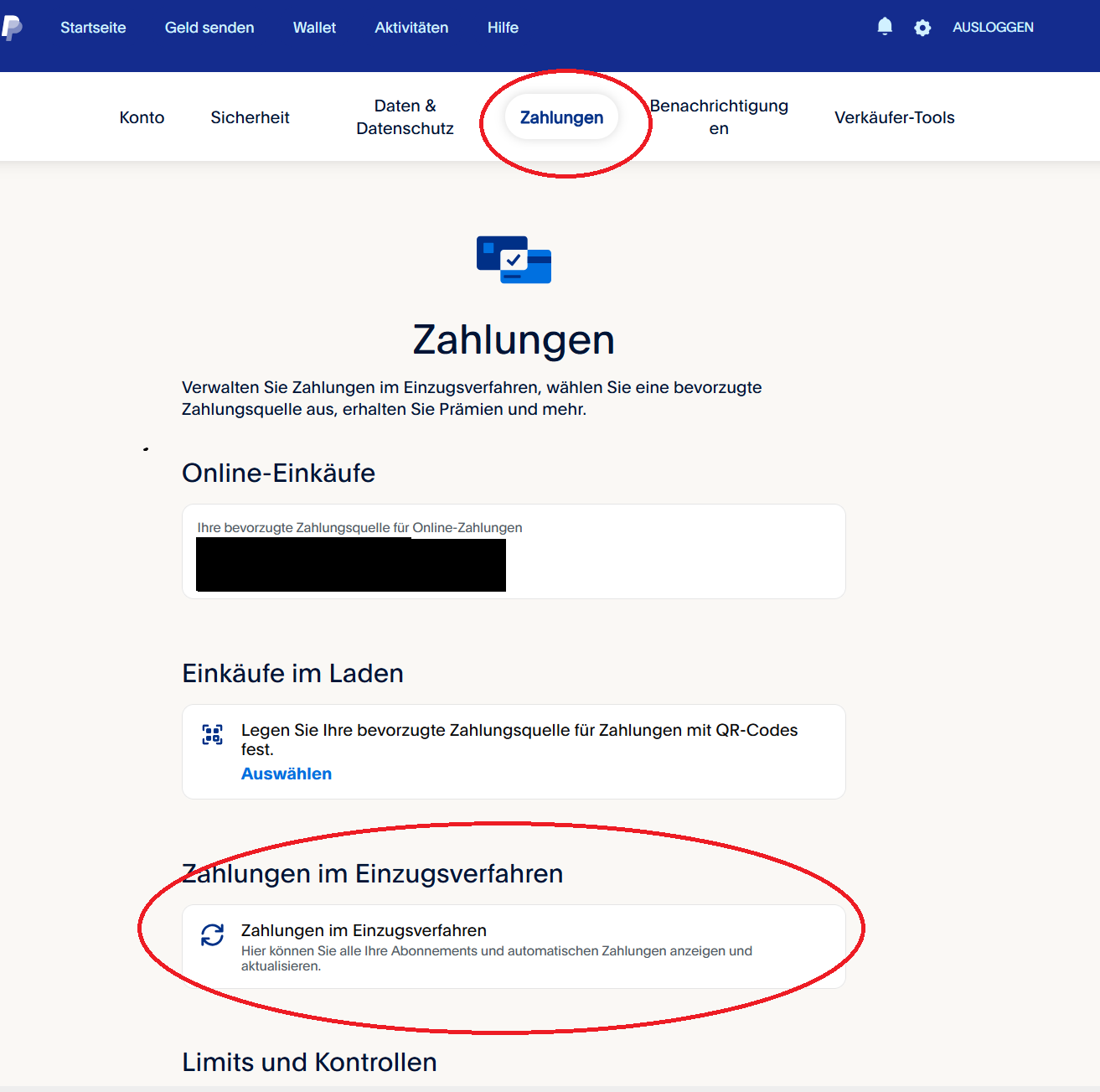Open Aktivitäten in top navigation

(x=411, y=28)
